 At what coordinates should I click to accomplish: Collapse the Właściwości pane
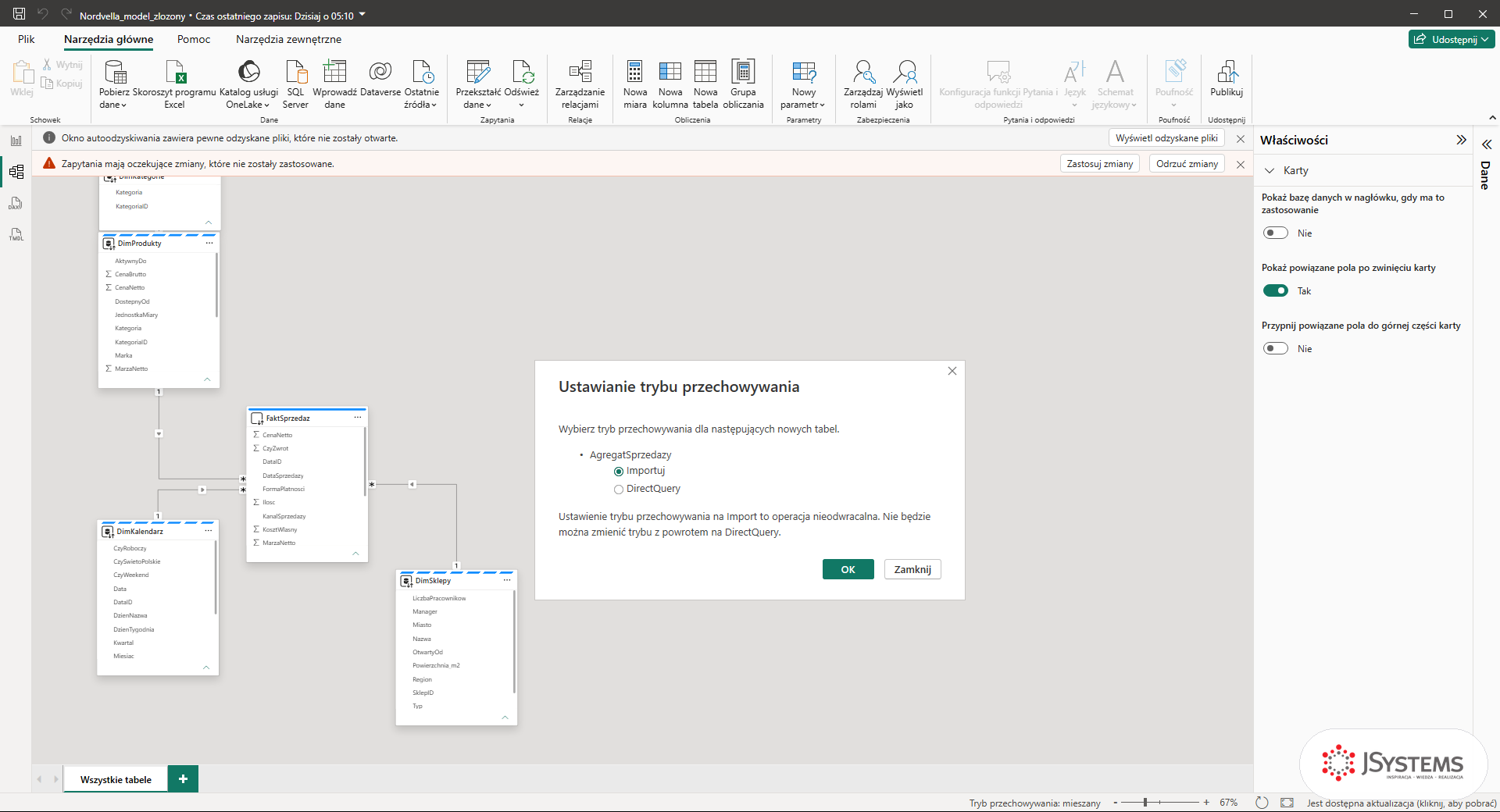[x=1461, y=140]
